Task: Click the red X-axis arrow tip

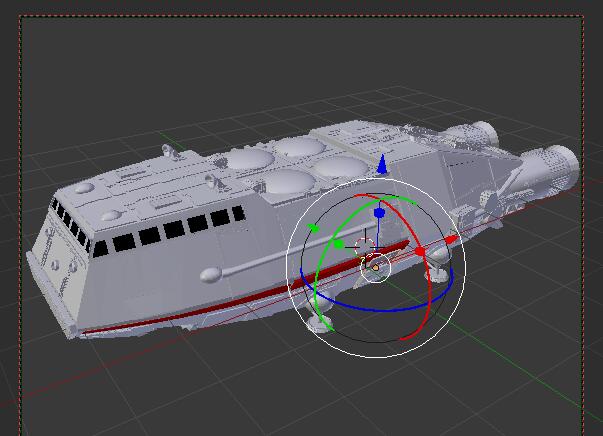Action: click(451, 240)
